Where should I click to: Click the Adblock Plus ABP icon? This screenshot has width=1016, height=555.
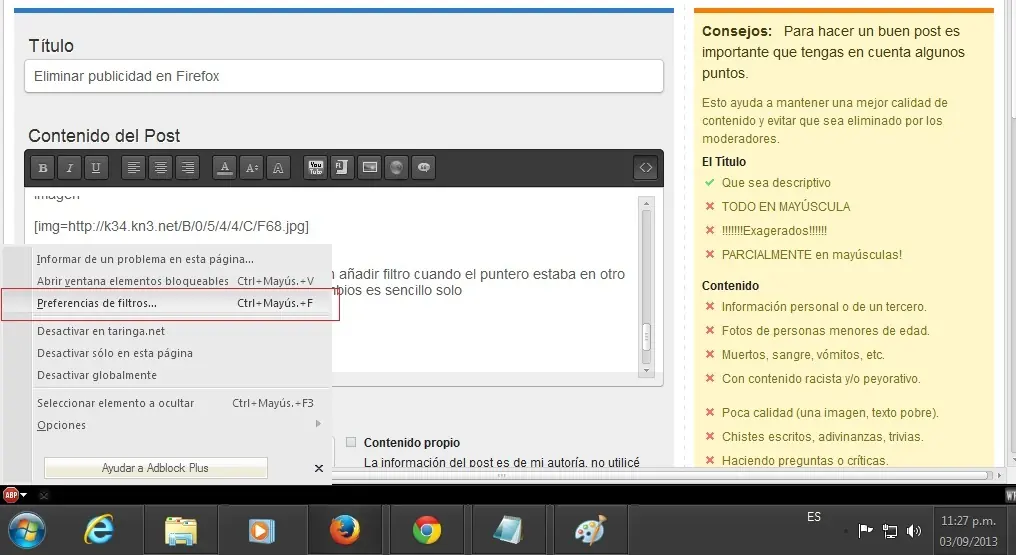[10, 495]
